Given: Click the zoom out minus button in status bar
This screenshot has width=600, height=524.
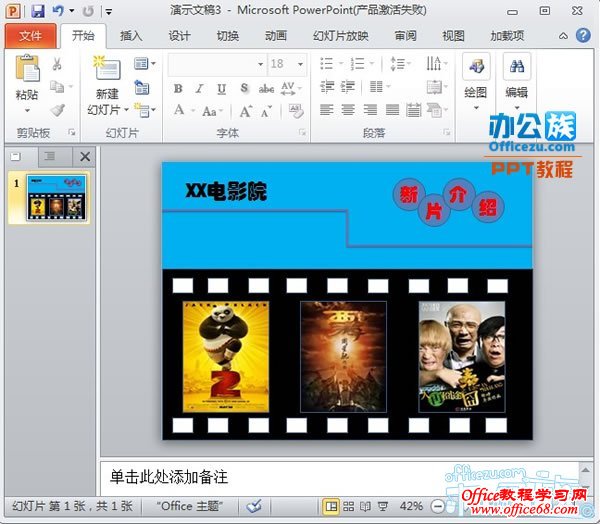Looking at the screenshot, I should coord(436,507).
